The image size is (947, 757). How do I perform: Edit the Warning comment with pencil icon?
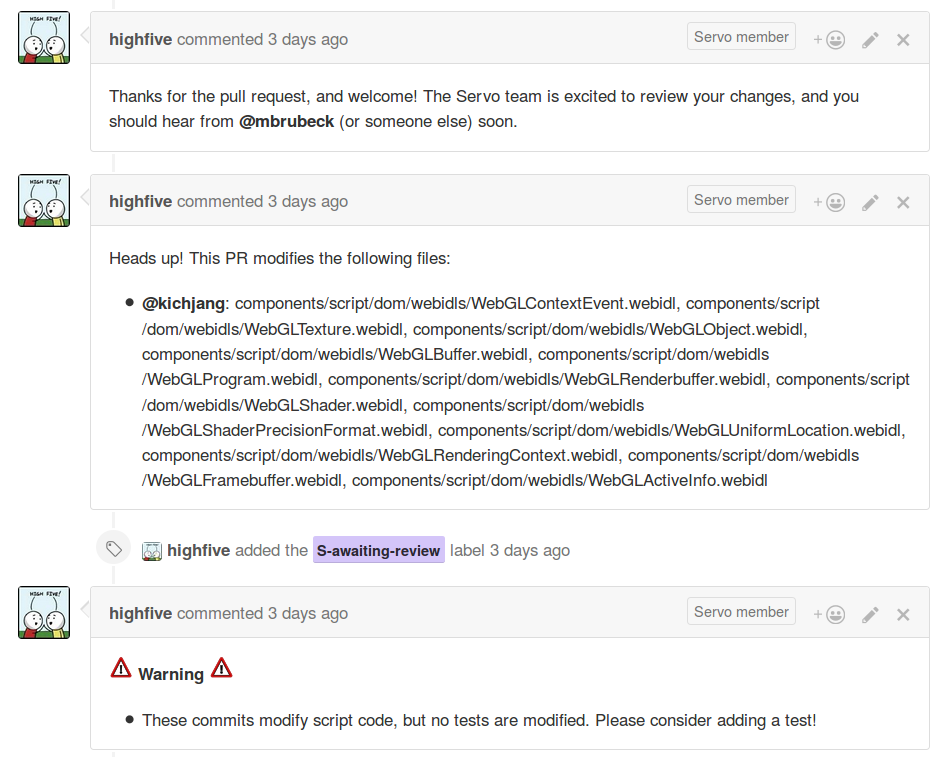870,614
